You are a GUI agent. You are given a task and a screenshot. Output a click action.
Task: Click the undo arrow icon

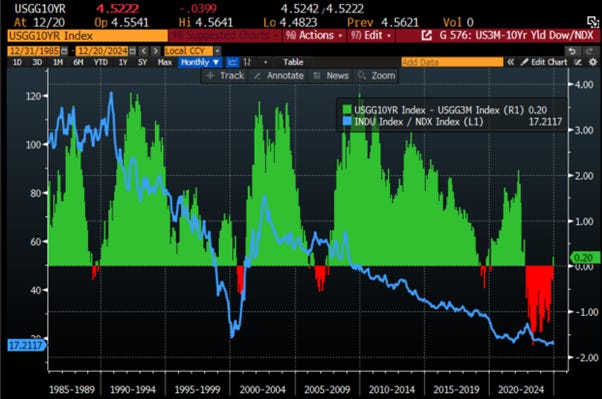(x=572, y=51)
